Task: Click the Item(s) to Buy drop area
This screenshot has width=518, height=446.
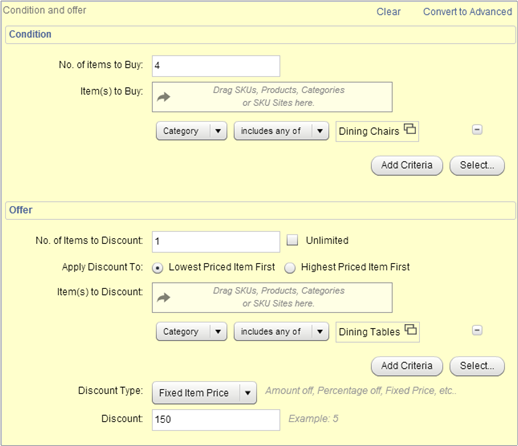Action: tap(272, 97)
